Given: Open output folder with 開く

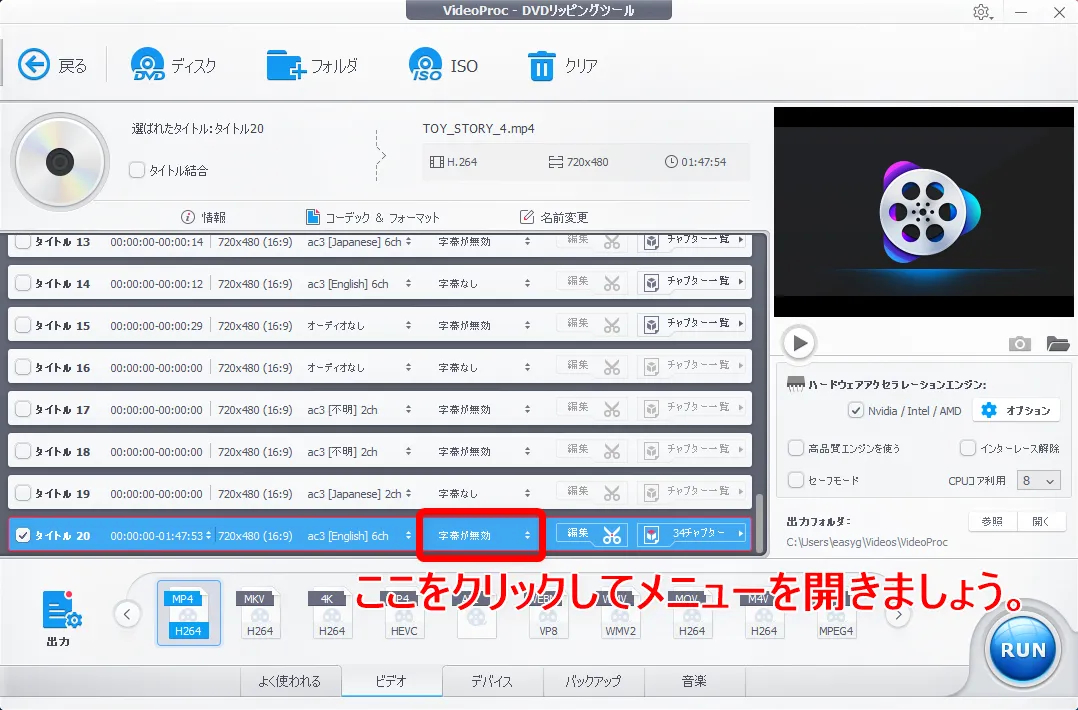Looking at the screenshot, I should (1041, 522).
